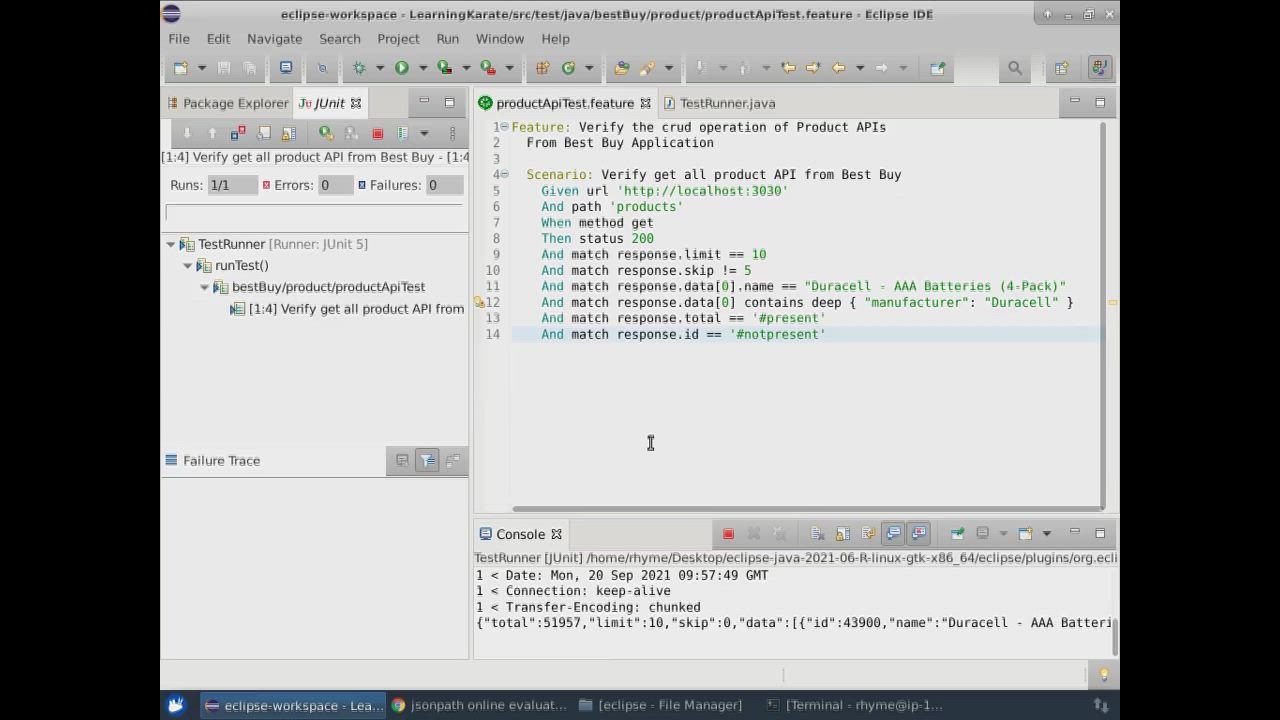Switch to the Terminal window in taskbar

tap(855, 705)
